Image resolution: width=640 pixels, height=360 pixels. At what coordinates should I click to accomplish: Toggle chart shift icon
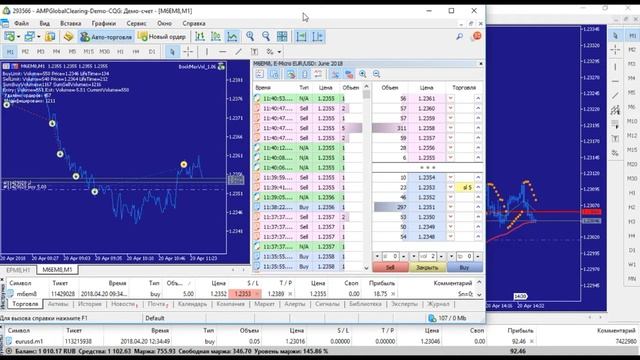point(318,37)
